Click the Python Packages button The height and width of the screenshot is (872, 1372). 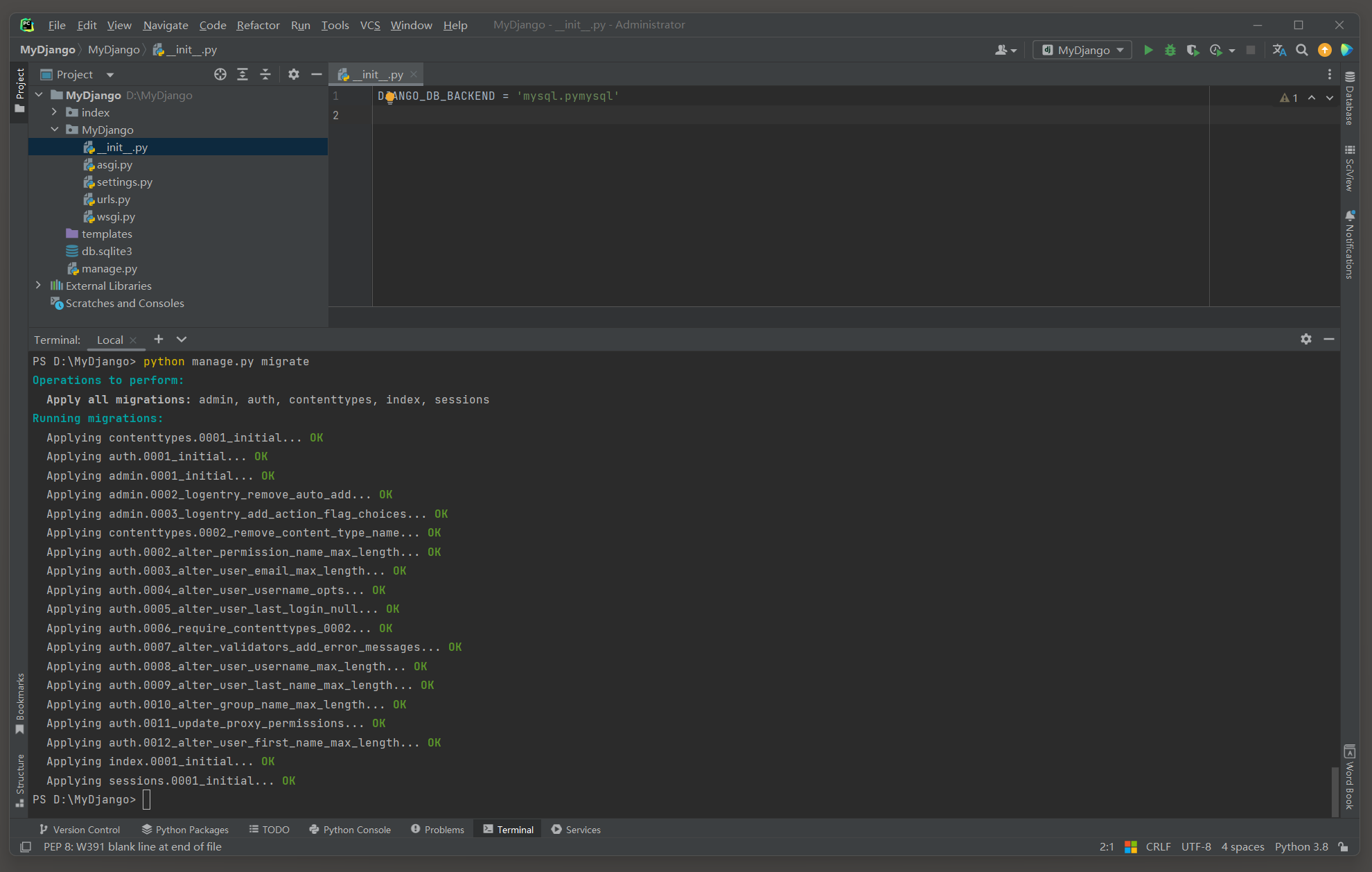click(x=183, y=829)
